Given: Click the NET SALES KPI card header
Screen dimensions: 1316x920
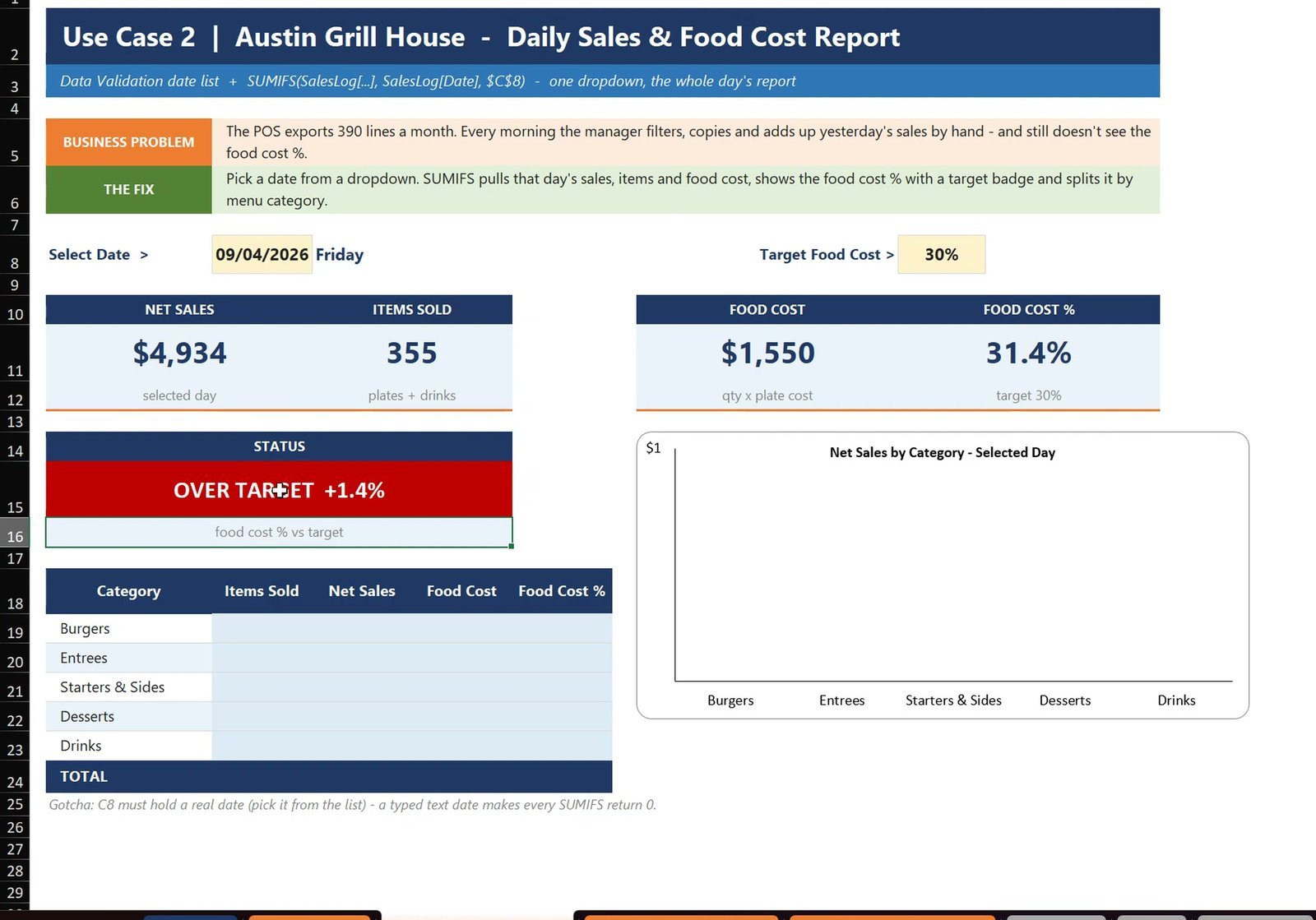Looking at the screenshot, I should 179,309.
